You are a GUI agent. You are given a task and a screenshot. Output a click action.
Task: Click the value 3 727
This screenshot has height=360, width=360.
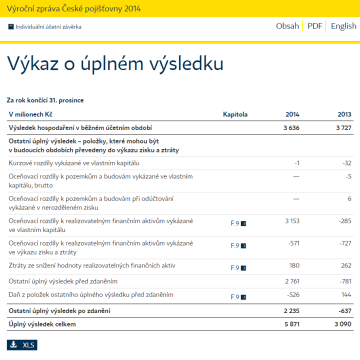click(344, 128)
